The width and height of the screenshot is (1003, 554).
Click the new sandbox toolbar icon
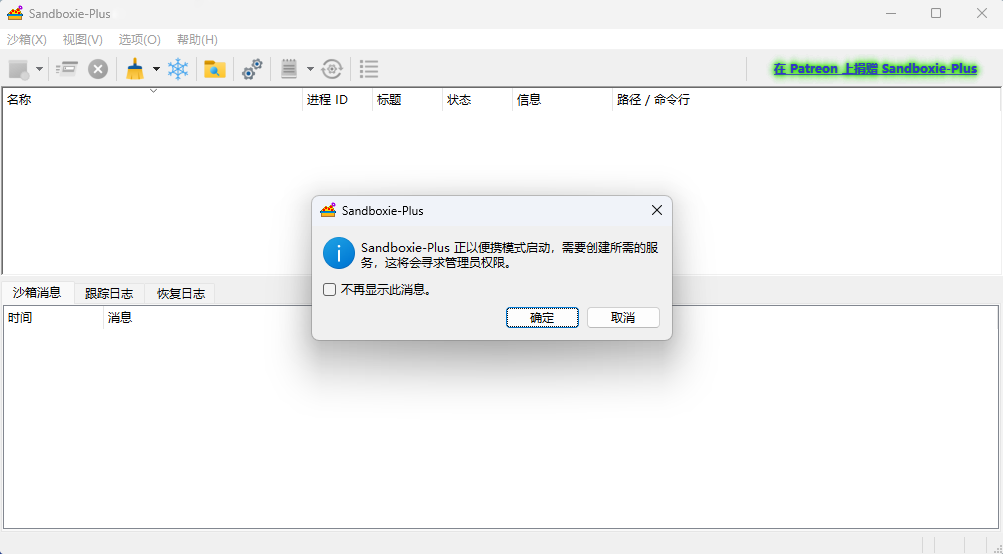(x=18, y=69)
